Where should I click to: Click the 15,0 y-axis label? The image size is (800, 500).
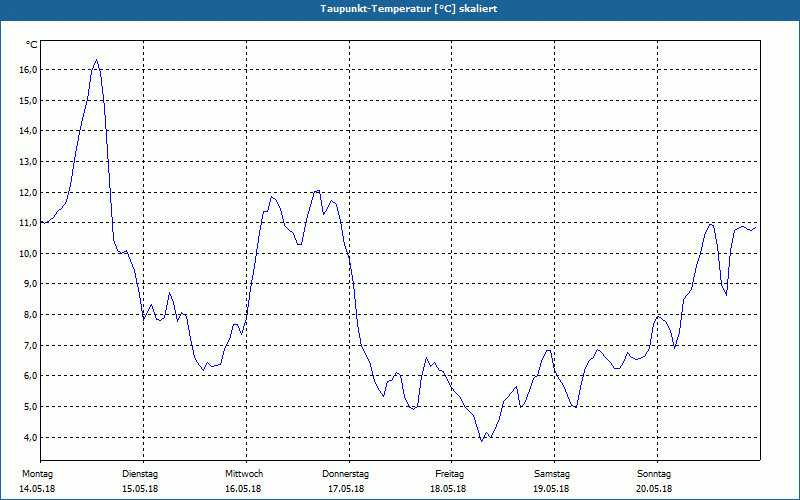coord(29,101)
